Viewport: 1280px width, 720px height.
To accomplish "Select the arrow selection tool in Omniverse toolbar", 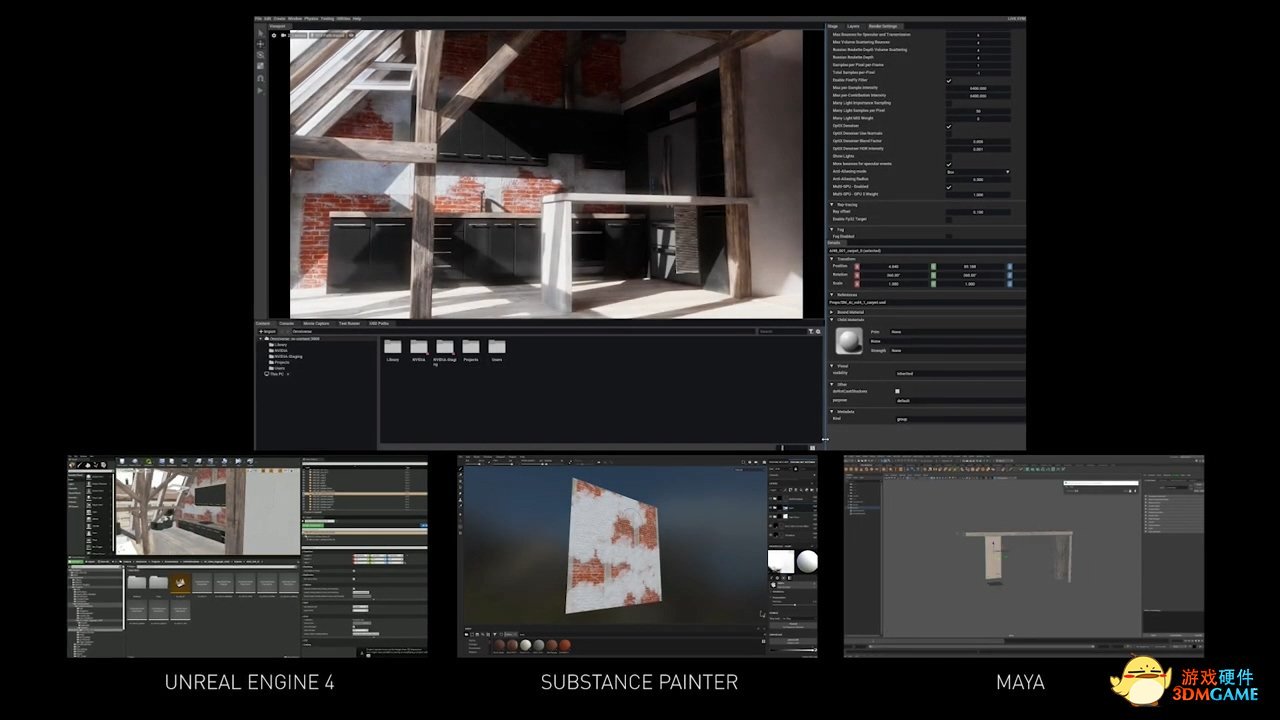I will (261, 33).
